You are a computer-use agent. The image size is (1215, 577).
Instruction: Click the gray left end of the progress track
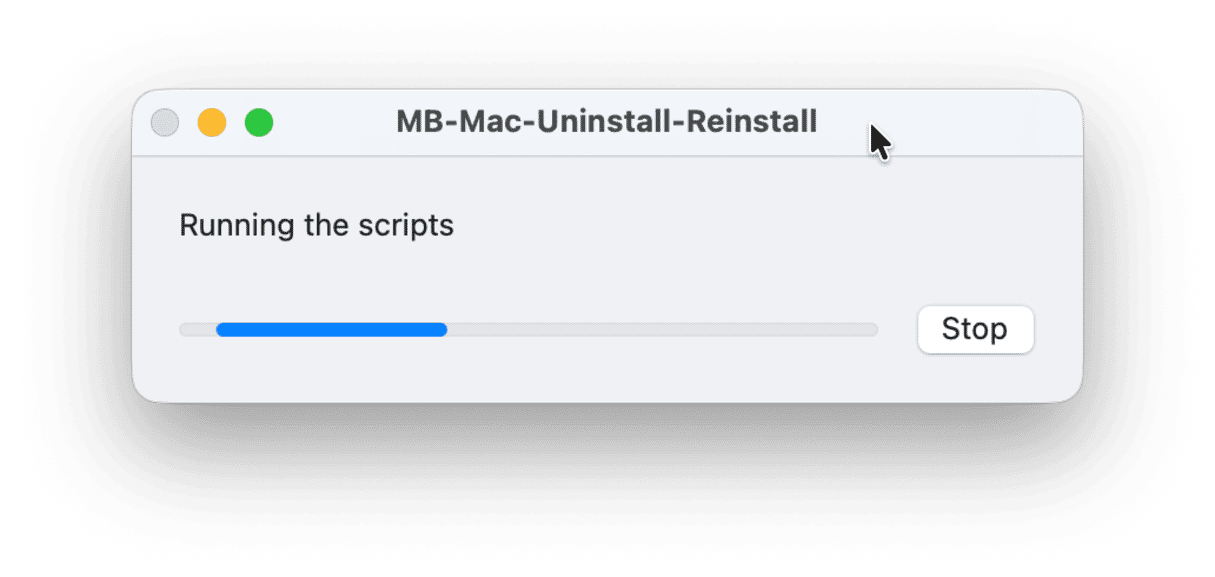pyautogui.click(x=196, y=330)
